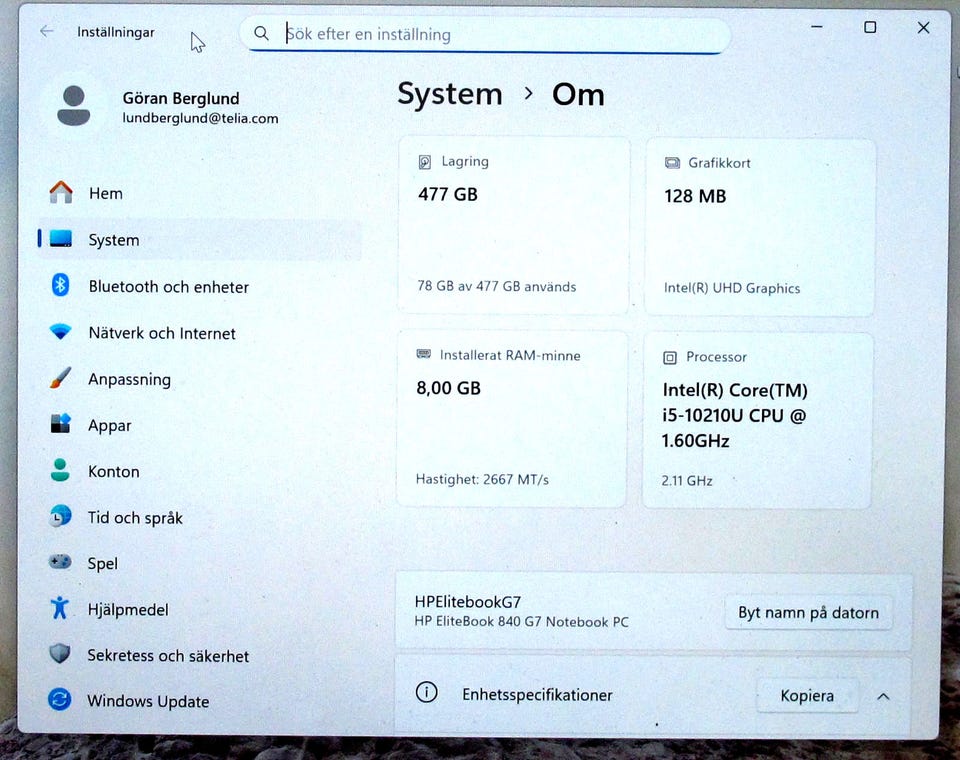This screenshot has width=960, height=760.
Task: Click the email lundberglund@telia.com
Action: (x=200, y=118)
